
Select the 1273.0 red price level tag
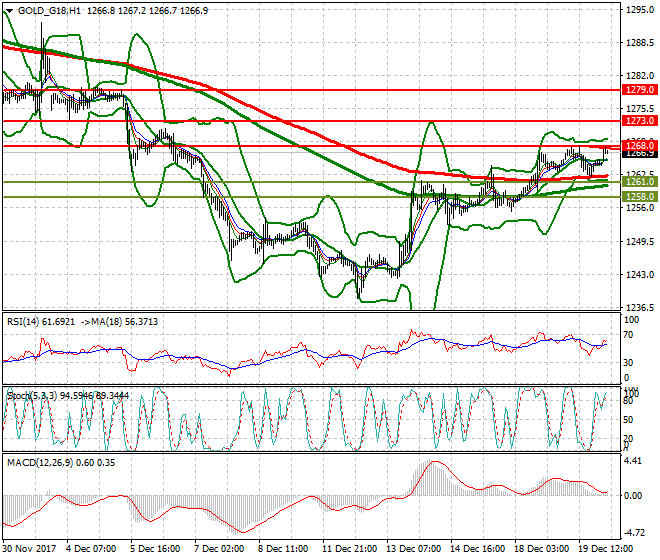(x=638, y=120)
